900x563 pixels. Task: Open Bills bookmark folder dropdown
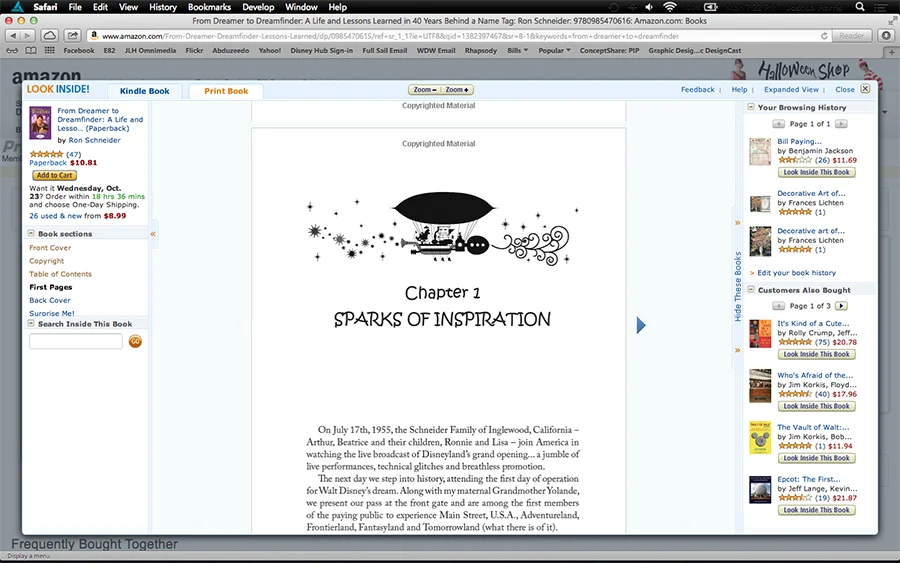pyautogui.click(x=517, y=51)
